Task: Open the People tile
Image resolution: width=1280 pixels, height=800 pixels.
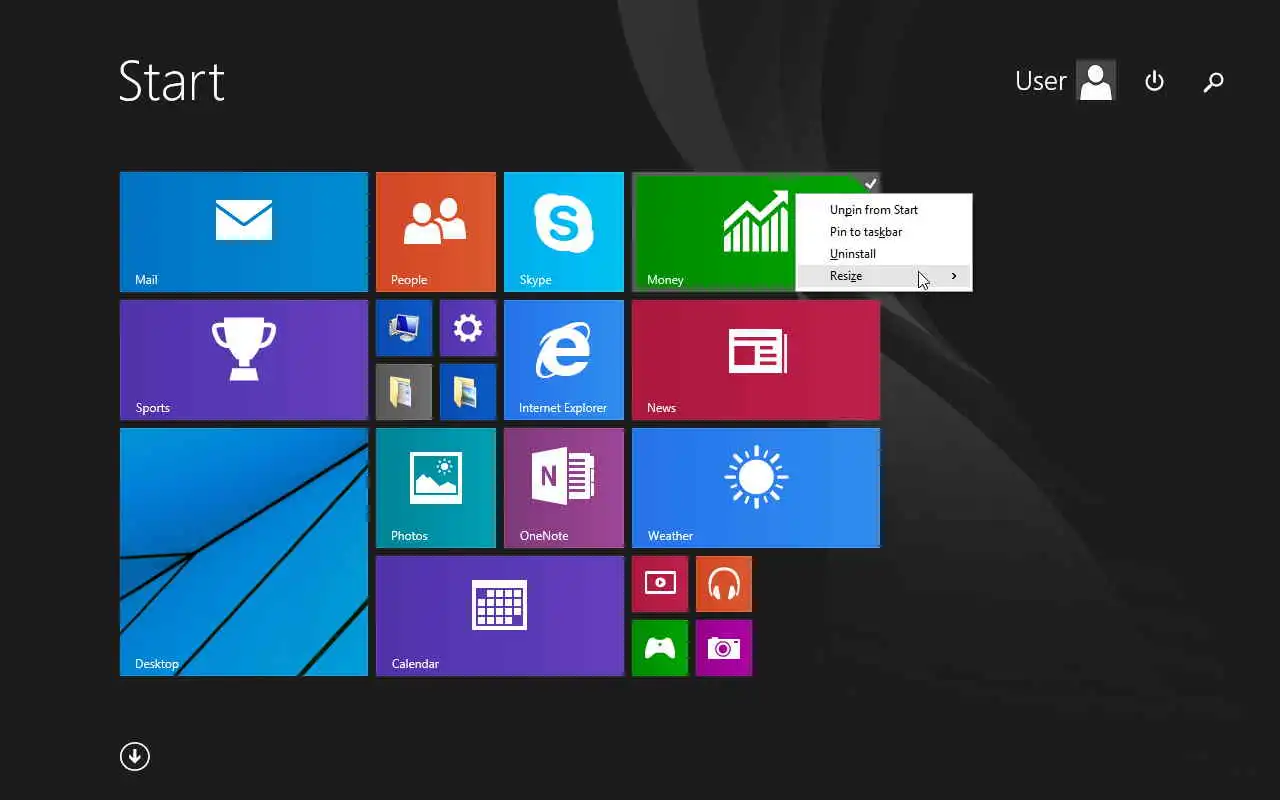Action: click(x=436, y=232)
